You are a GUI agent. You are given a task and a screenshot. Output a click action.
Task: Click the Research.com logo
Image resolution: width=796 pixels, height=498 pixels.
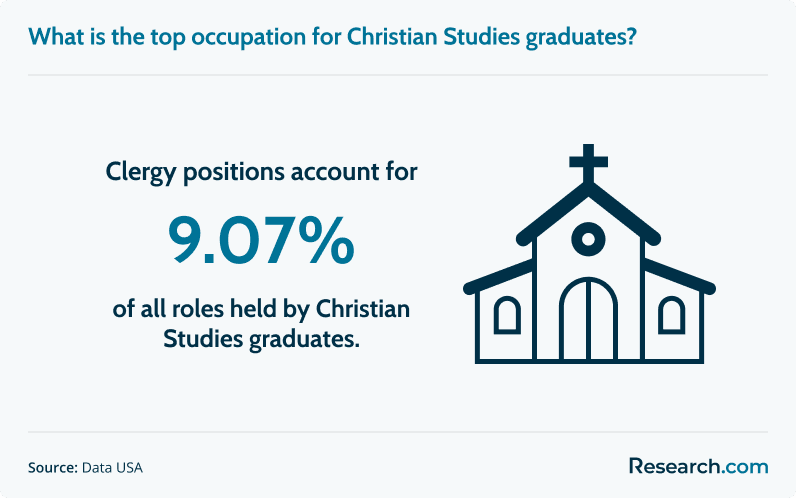tap(699, 466)
